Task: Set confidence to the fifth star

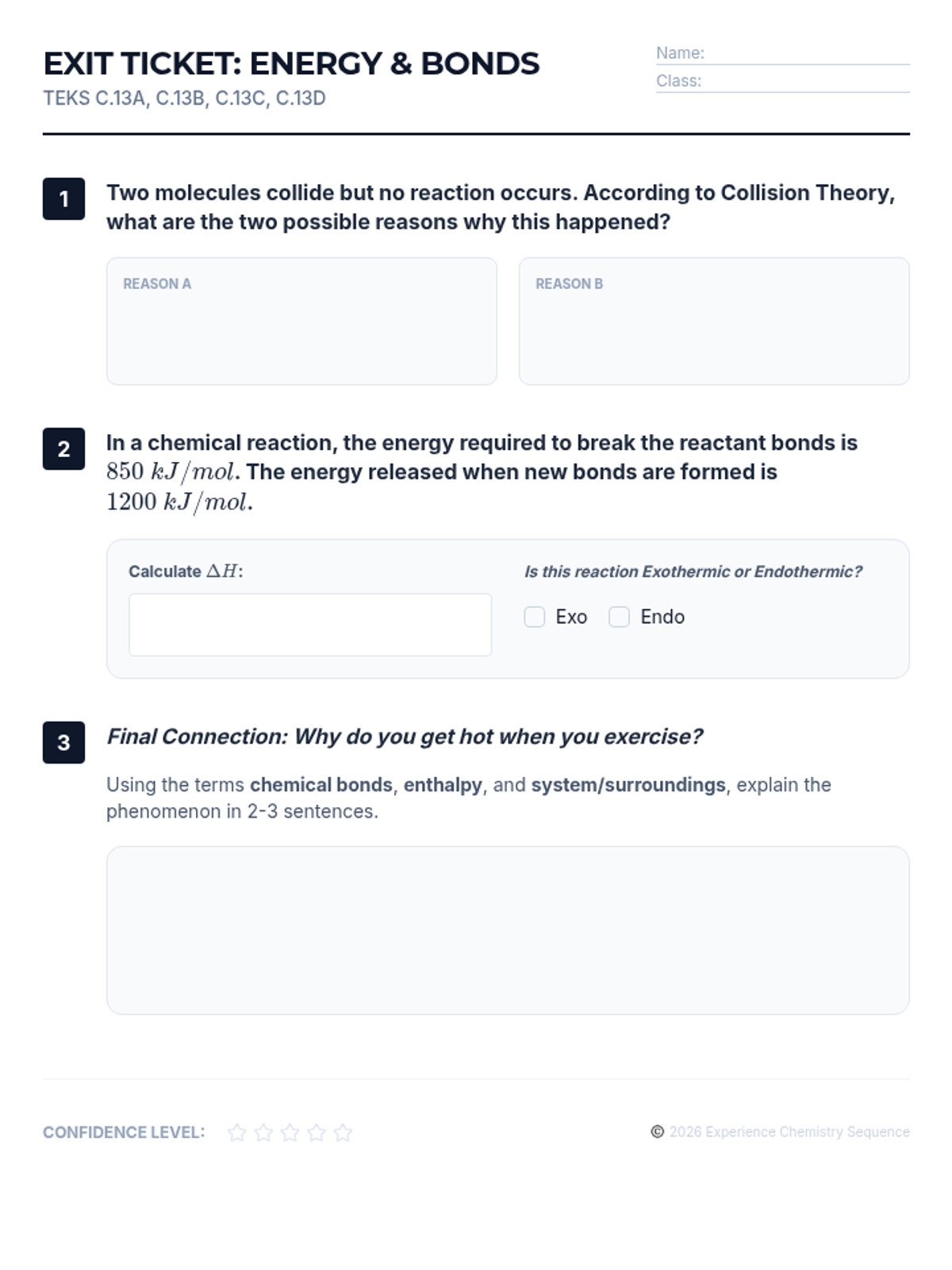Action: click(x=343, y=1133)
